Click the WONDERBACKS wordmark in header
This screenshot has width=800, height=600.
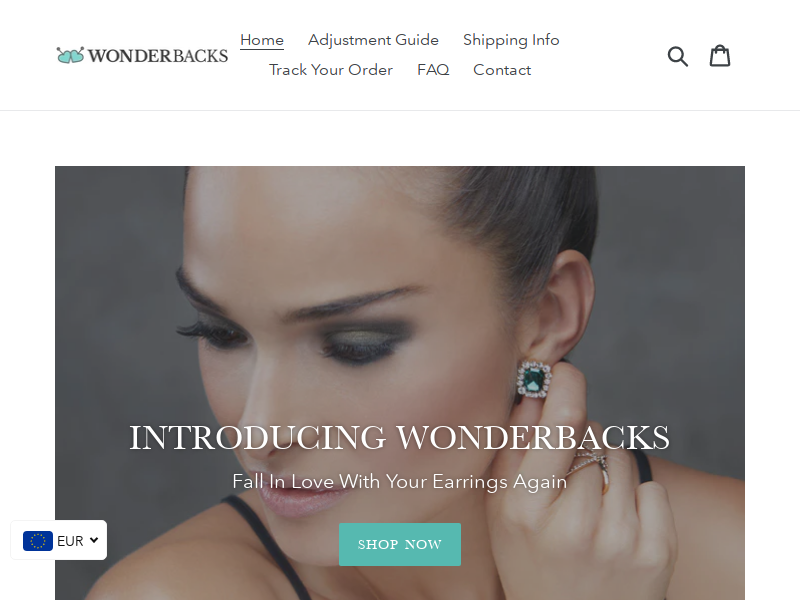pyautogui.click(x=158, y=56)
